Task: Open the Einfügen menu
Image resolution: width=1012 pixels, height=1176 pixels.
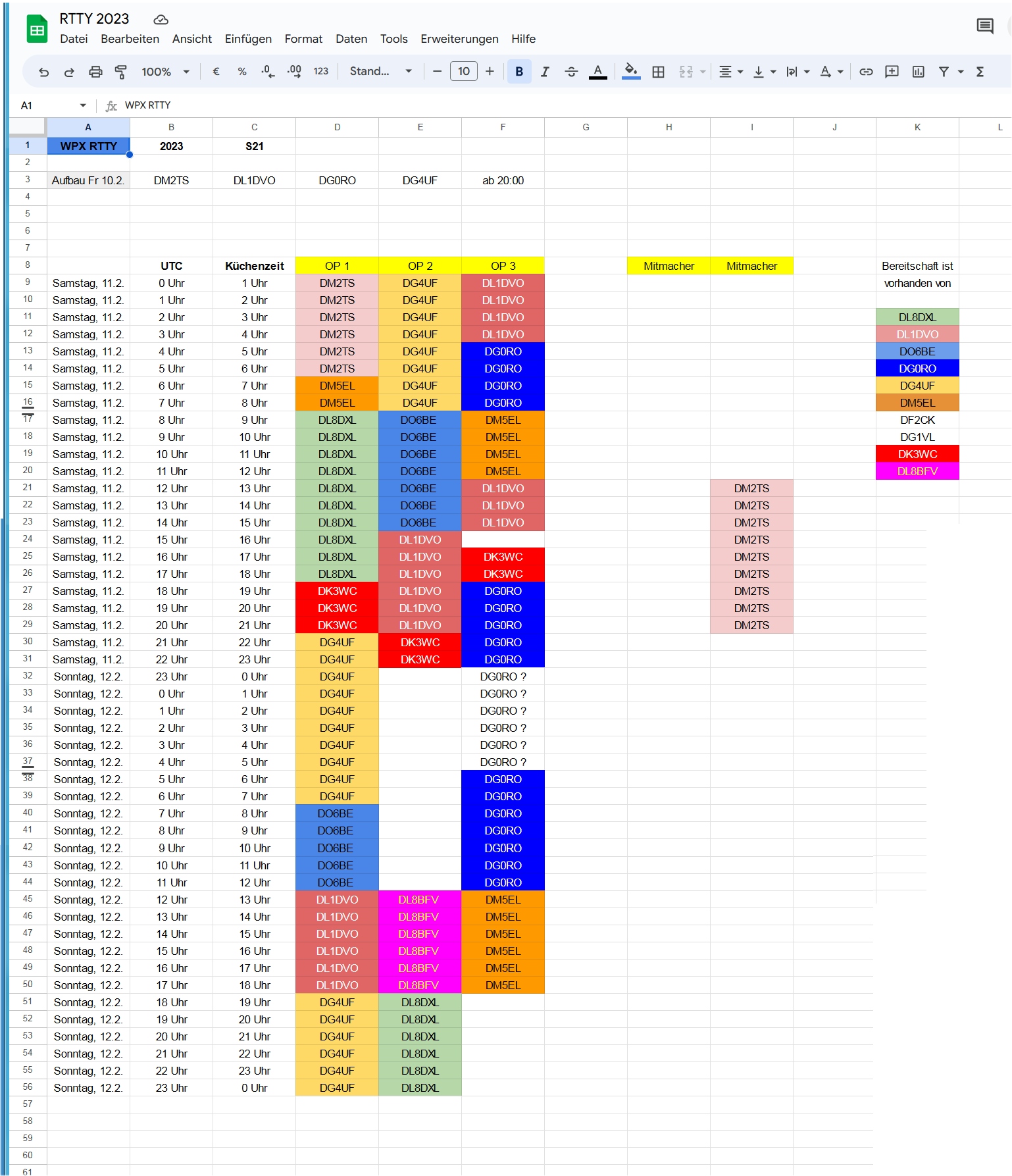Action: tap(248, 39)
